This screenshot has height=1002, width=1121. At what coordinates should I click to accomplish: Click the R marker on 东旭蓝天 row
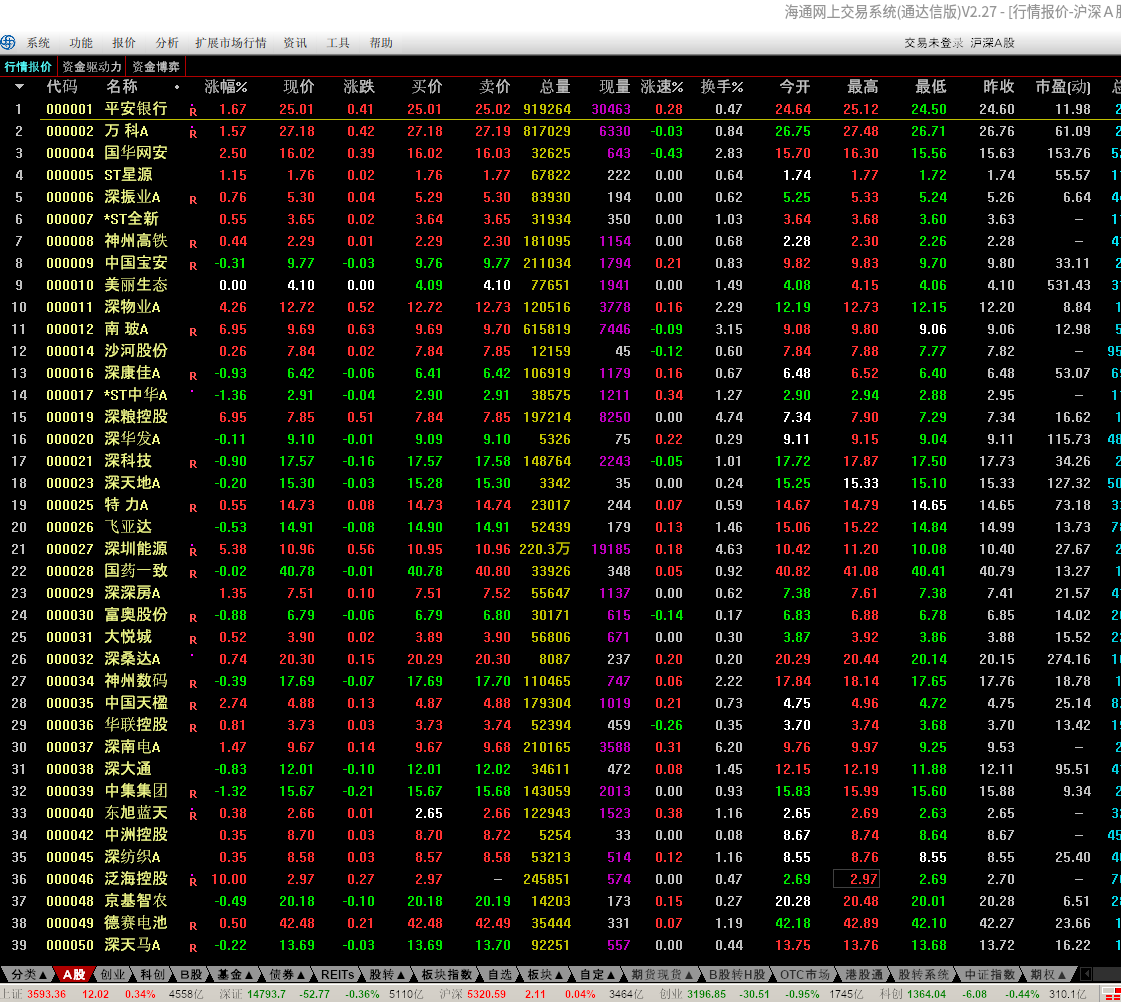point(193,815)
